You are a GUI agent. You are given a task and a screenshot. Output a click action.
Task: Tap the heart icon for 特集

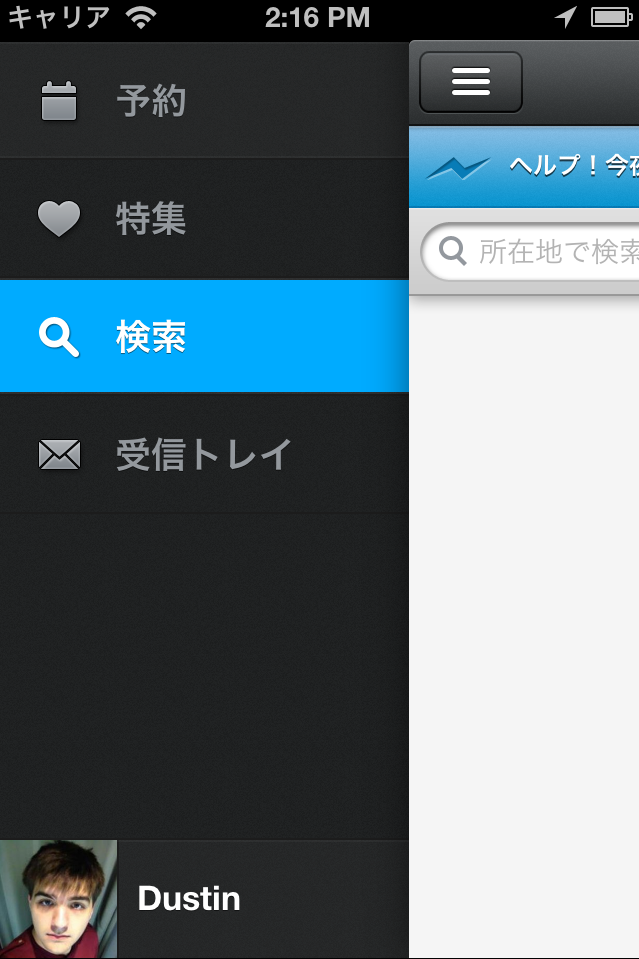[x=59, y=218]
